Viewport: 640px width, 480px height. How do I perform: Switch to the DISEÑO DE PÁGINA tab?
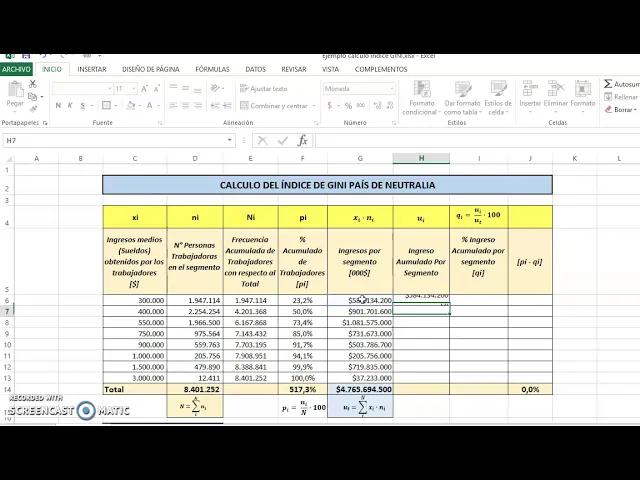(x=151, y=69)
